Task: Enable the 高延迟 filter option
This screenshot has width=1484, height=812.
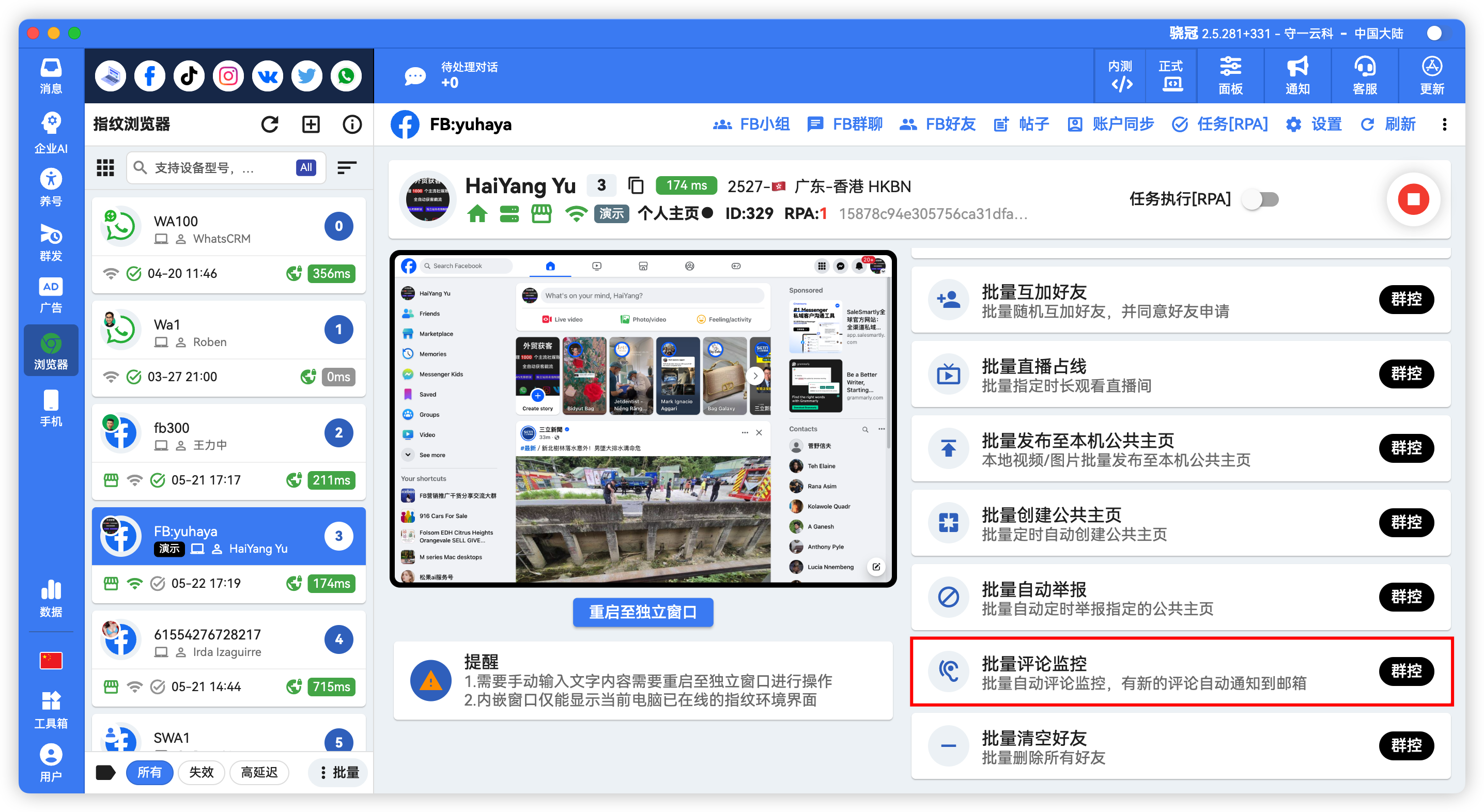Action: pos(259,772)
